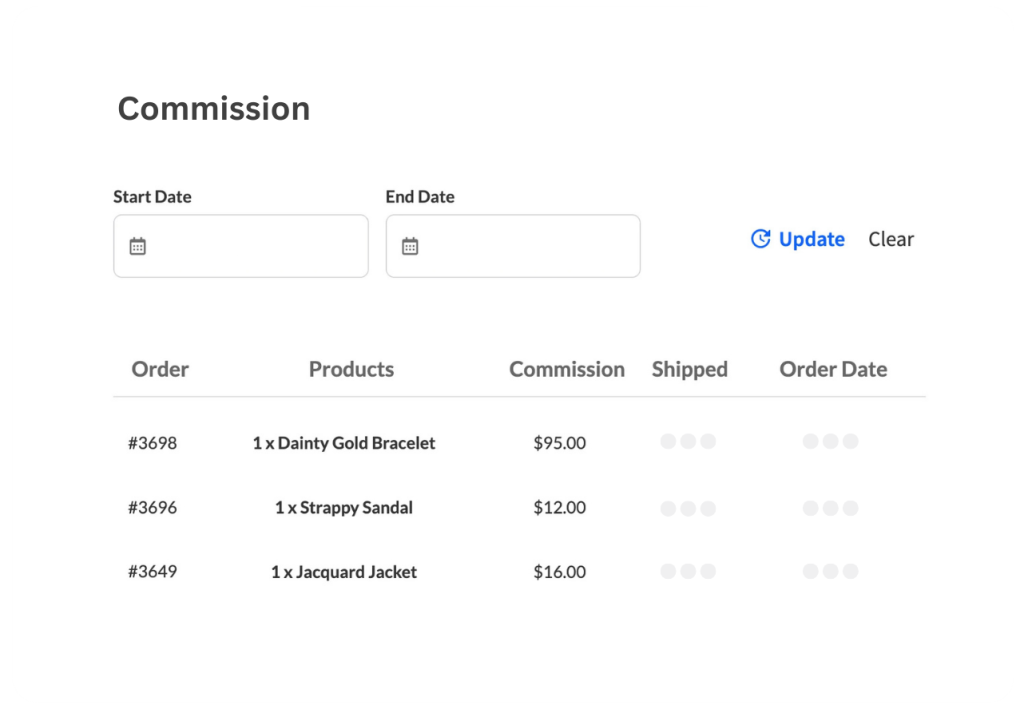Sort by the Products column header
Screen dimensions: 1024x713
351,369
